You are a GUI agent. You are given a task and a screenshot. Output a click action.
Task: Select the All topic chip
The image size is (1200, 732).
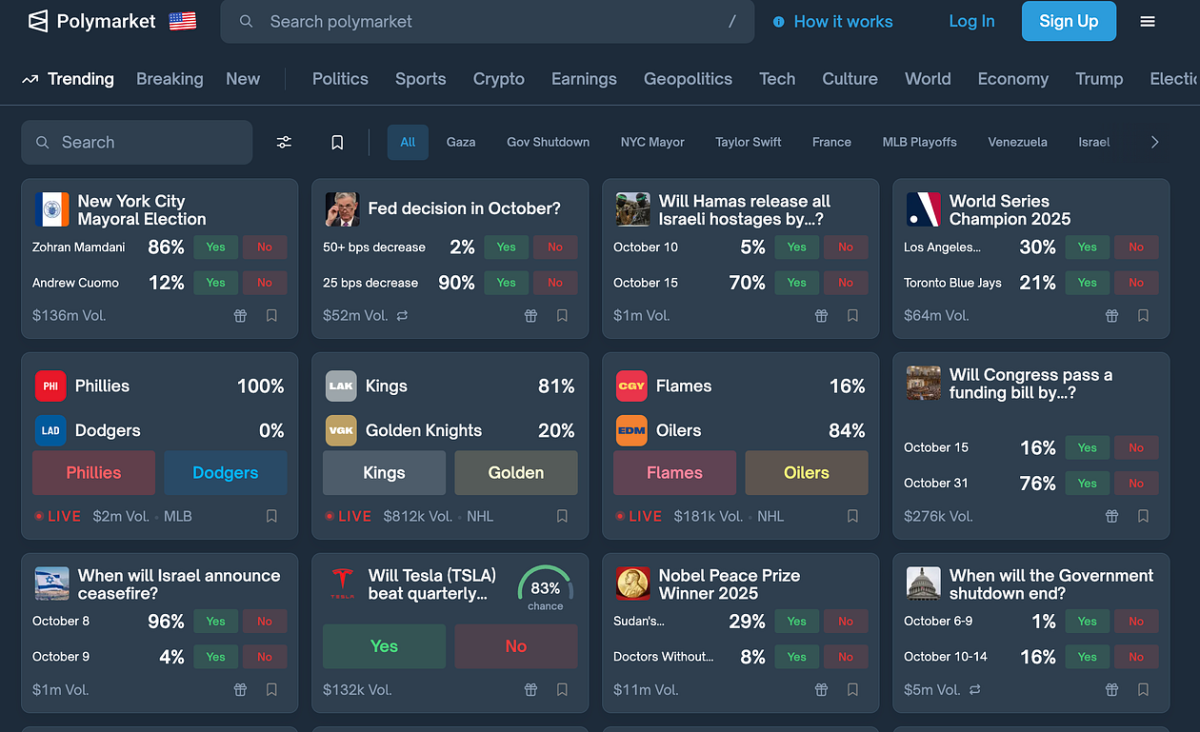click(x=408, y=142)
